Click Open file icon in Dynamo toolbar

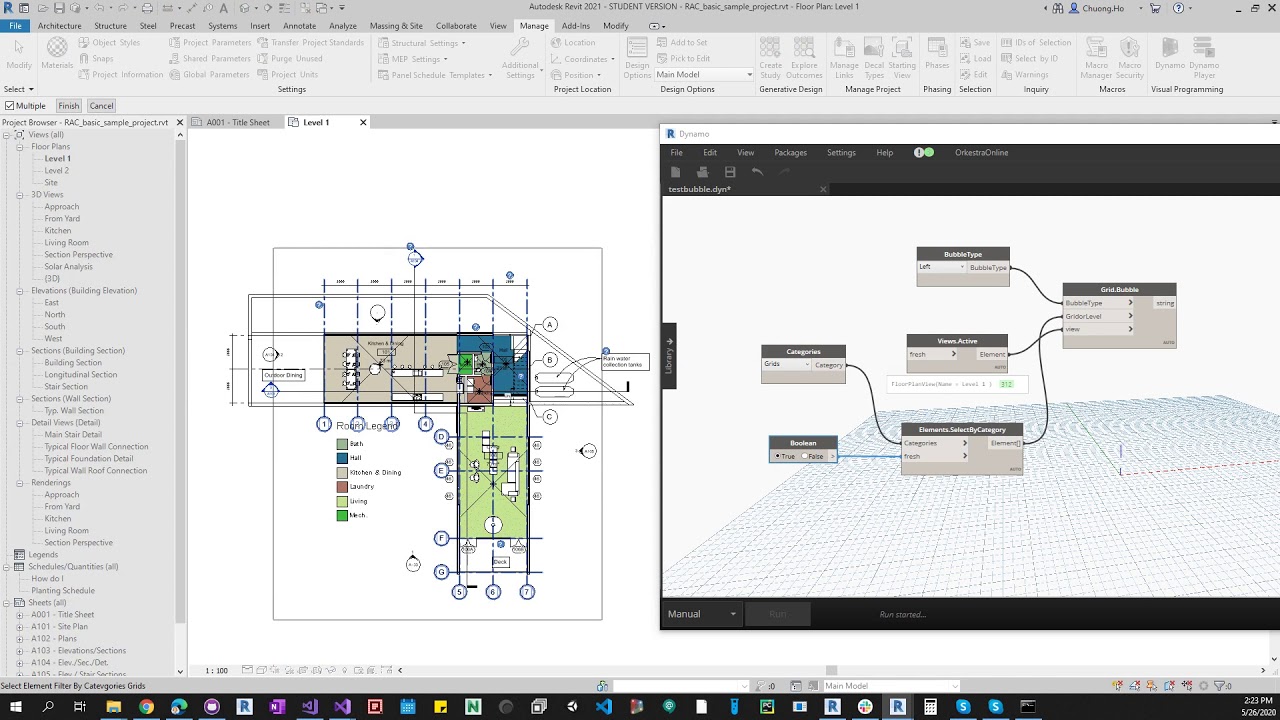click(x=703, y=172)
